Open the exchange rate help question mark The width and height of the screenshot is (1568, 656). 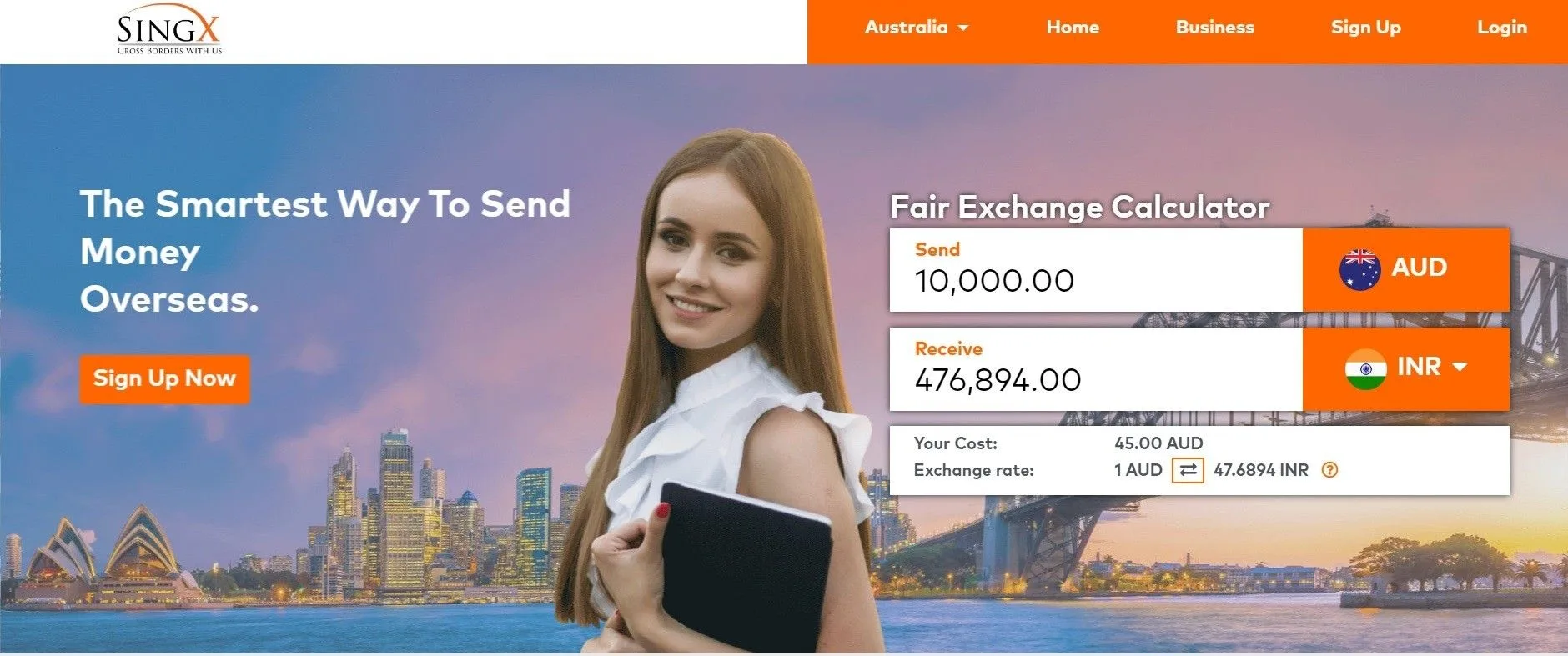coord(1330,470)
